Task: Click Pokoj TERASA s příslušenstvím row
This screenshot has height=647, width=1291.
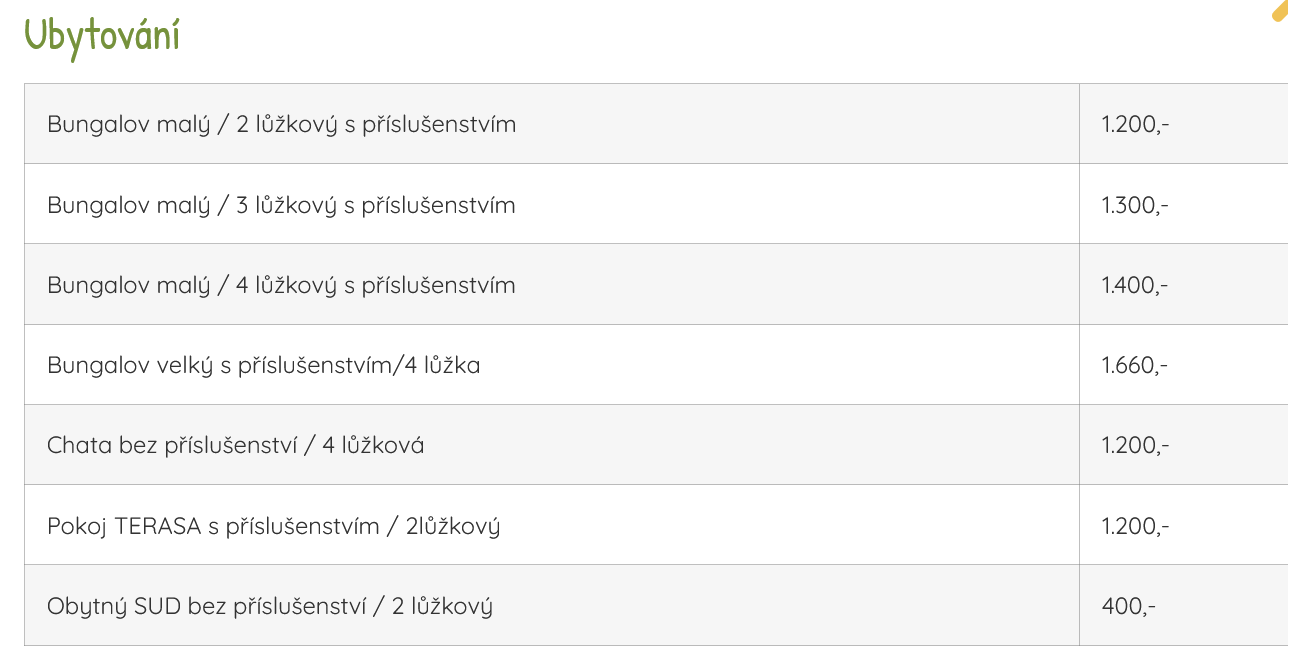Action: (x=656, y=525)
